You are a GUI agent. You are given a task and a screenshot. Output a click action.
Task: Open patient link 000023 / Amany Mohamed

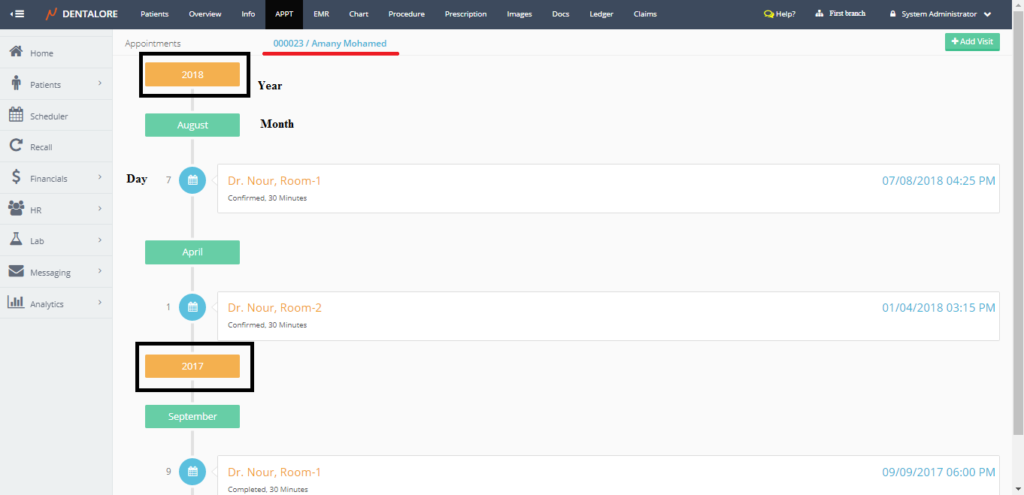pyautogui.click(x=330, y=44)
